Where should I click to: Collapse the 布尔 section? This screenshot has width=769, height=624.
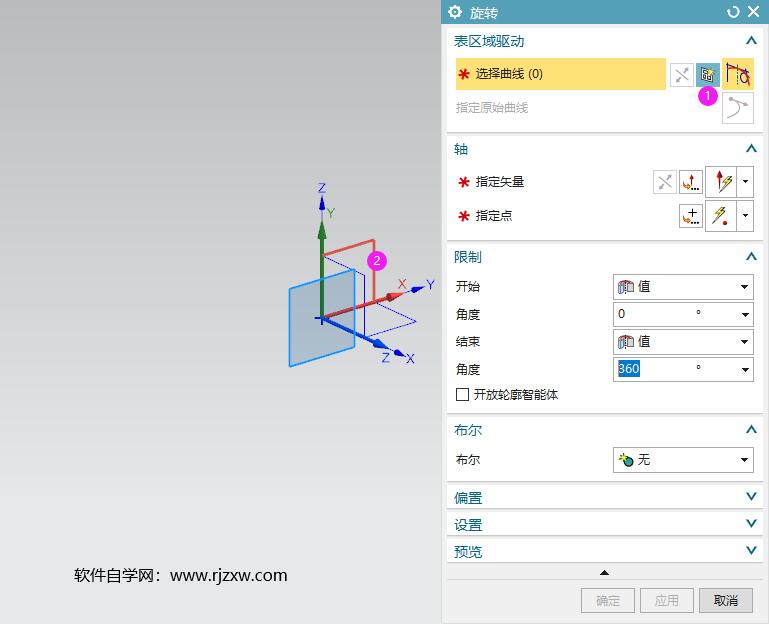click(x=751, y=430)
